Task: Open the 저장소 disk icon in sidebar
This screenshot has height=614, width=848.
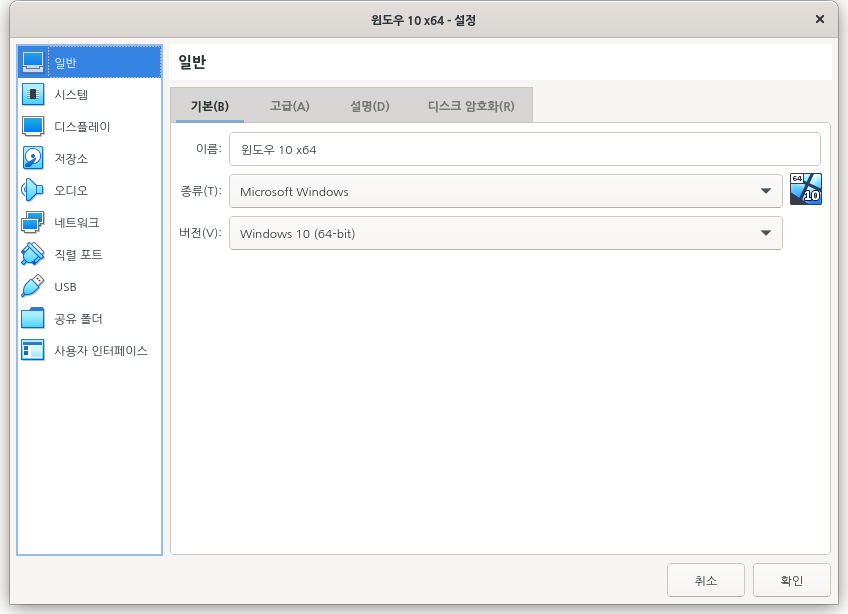Action: pyautogui.click(x=33, y=158)
